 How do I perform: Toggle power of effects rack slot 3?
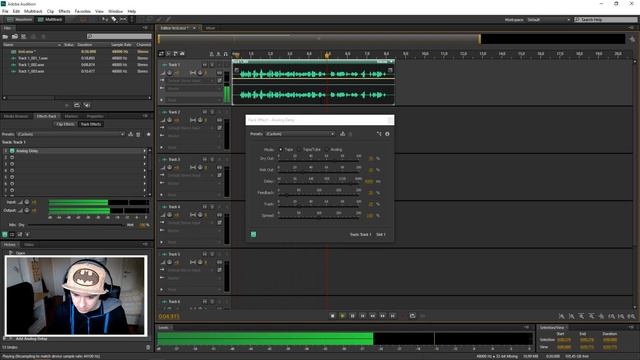(12, 164)
